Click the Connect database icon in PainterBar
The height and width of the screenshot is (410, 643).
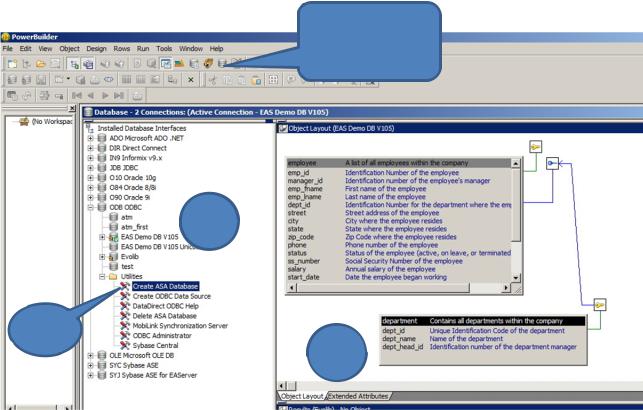(13, 80)
